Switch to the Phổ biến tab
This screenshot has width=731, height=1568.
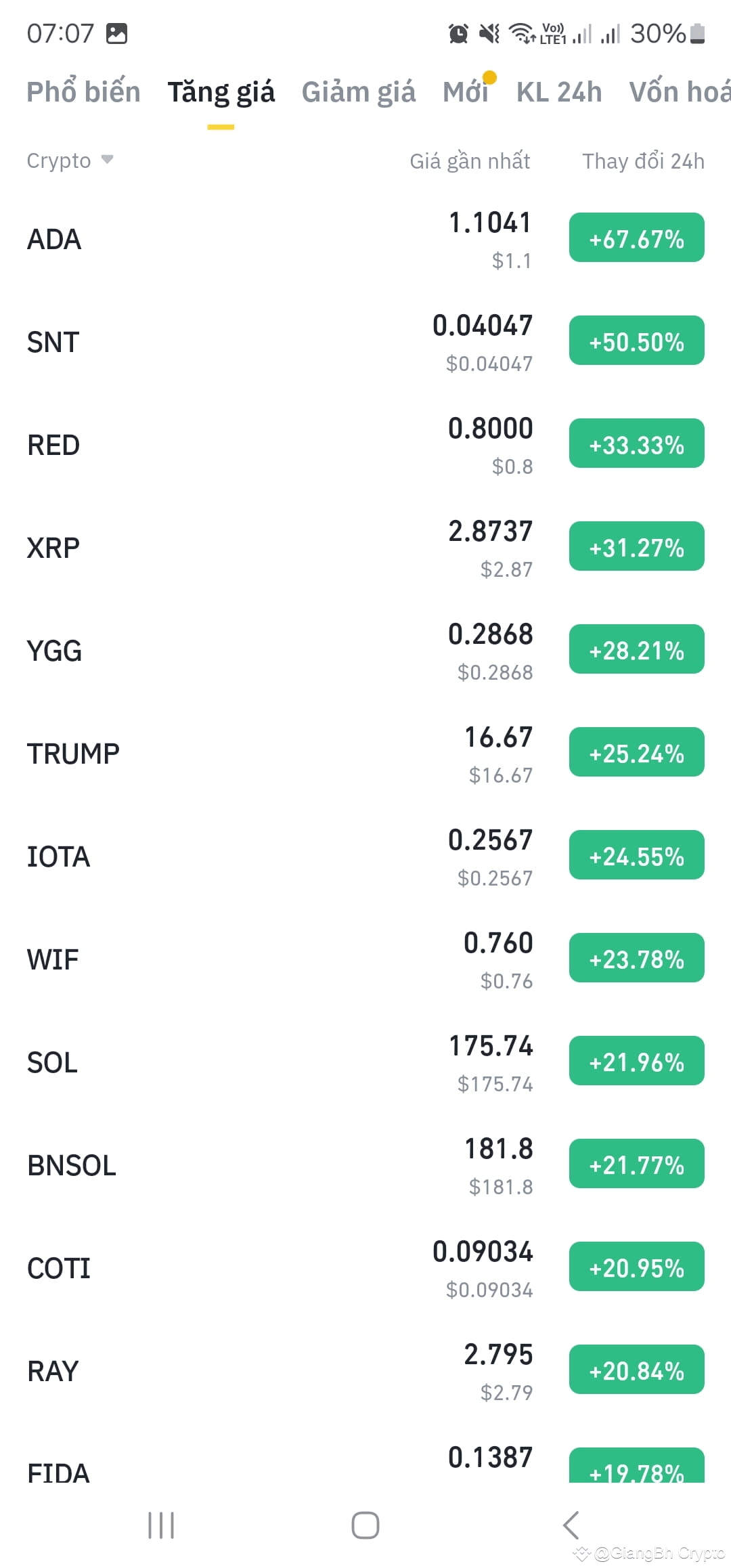[x=83, y=92]
